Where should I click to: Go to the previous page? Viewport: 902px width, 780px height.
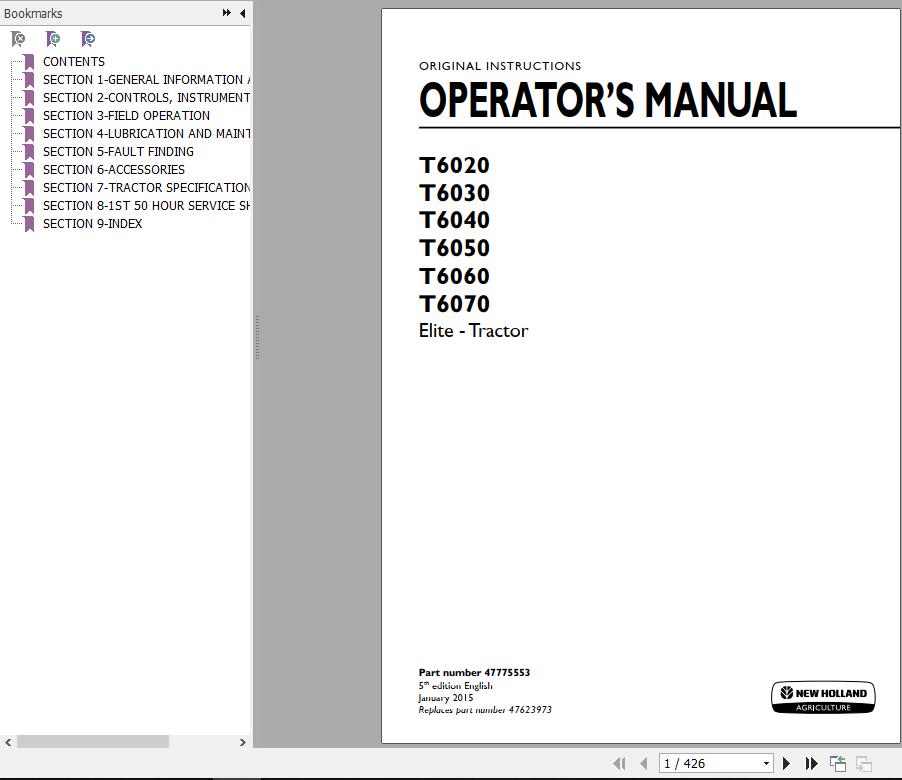[643, 763]
